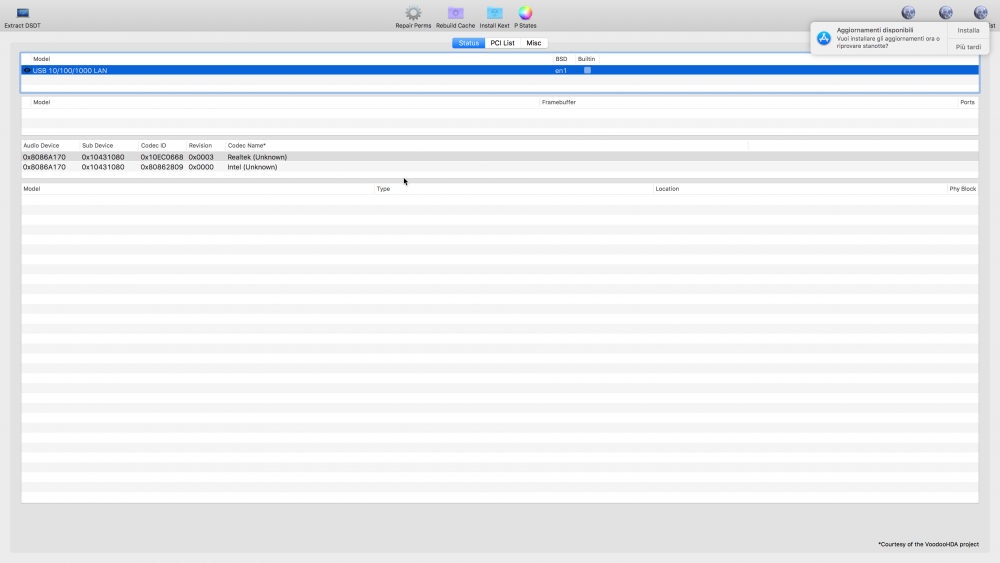Toggle the Builtin checkbox for USB 10/100/1000 LAN
The image size is (1000, 563).
tap(587, 70)
